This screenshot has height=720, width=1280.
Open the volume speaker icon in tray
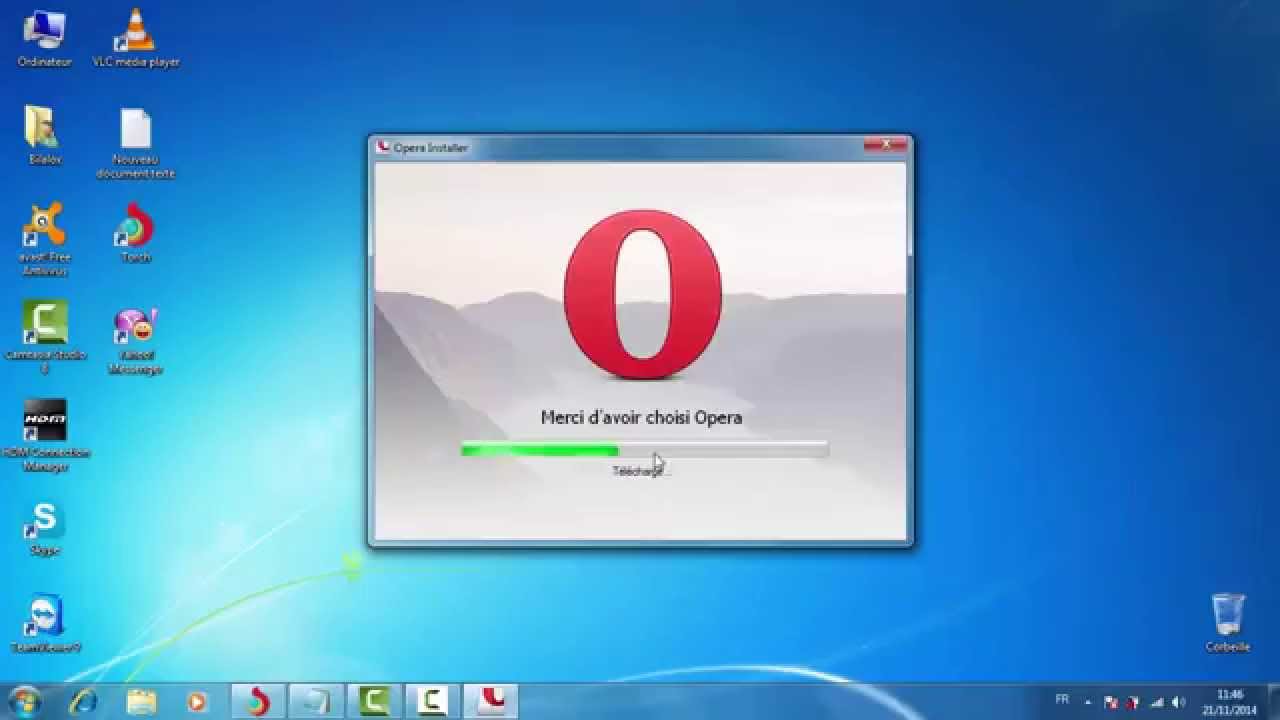(x=1179, y=702)
